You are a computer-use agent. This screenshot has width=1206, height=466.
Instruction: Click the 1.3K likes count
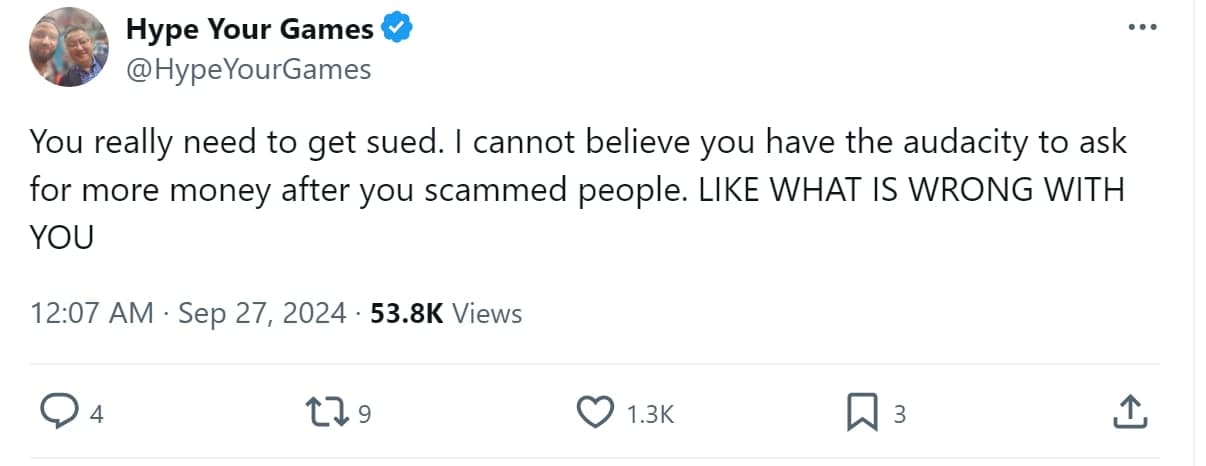pyautogui.click(x=651, y=413)
